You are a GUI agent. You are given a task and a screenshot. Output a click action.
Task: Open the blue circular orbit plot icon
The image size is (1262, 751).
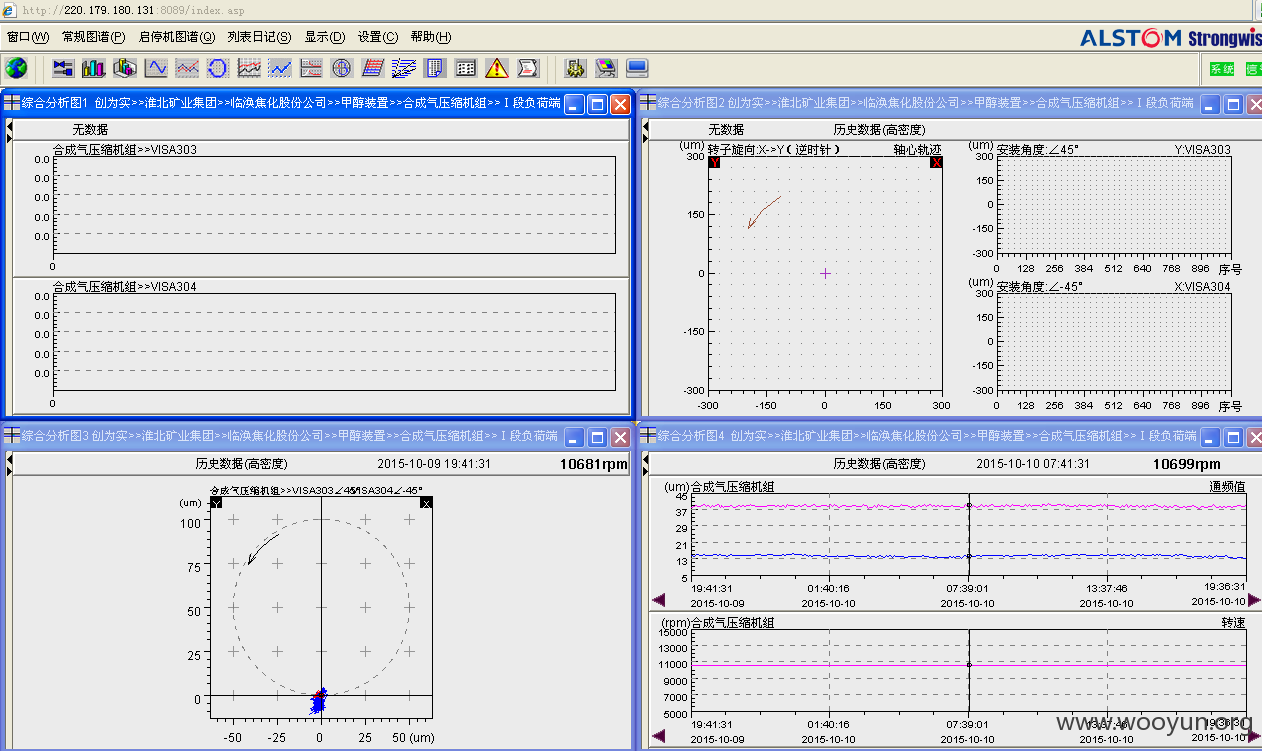218,68
